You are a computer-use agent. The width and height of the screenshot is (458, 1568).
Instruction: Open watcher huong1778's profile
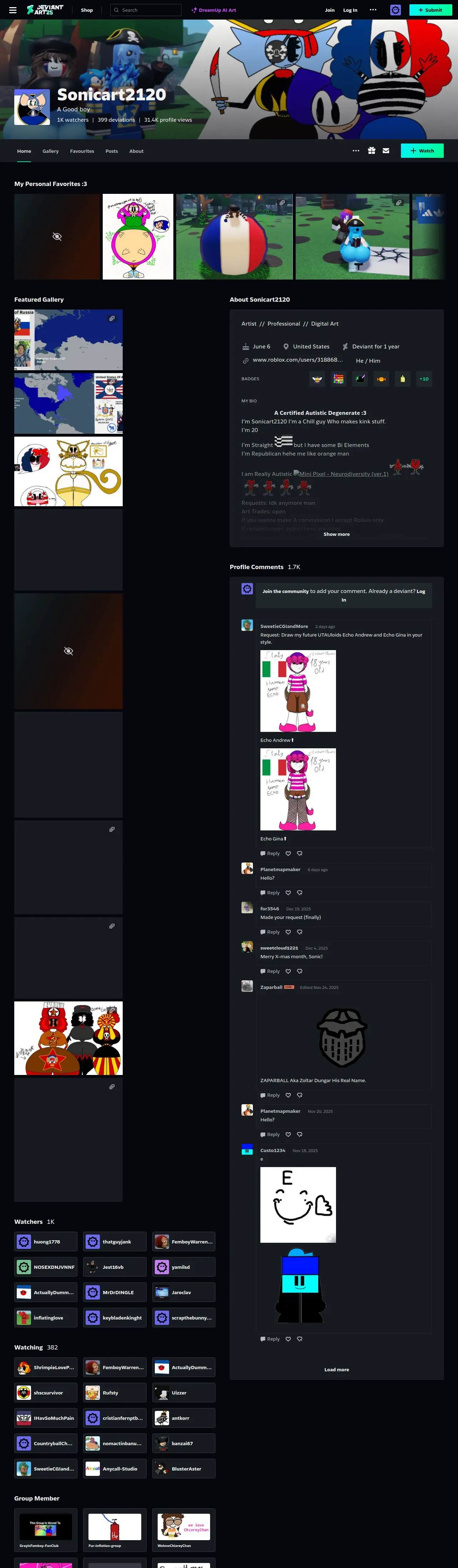coord(46,1242)
